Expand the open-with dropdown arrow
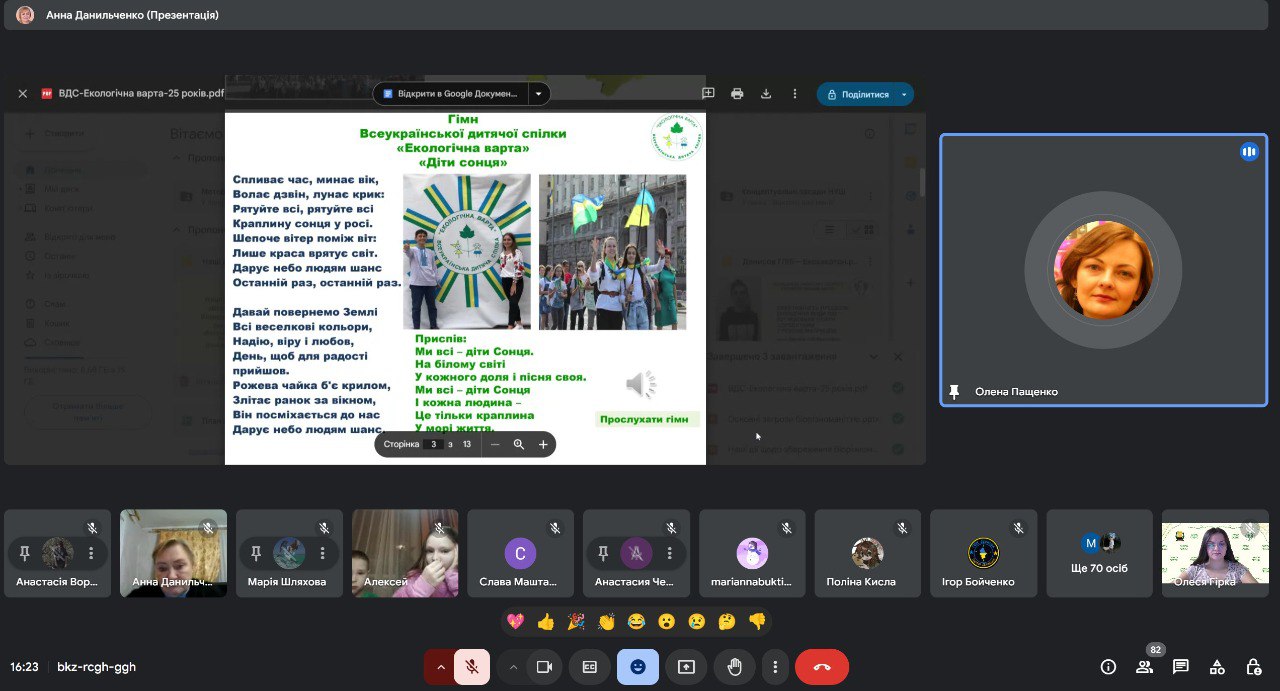This screenshot has height=691, width=1280. tap(540, 94)
